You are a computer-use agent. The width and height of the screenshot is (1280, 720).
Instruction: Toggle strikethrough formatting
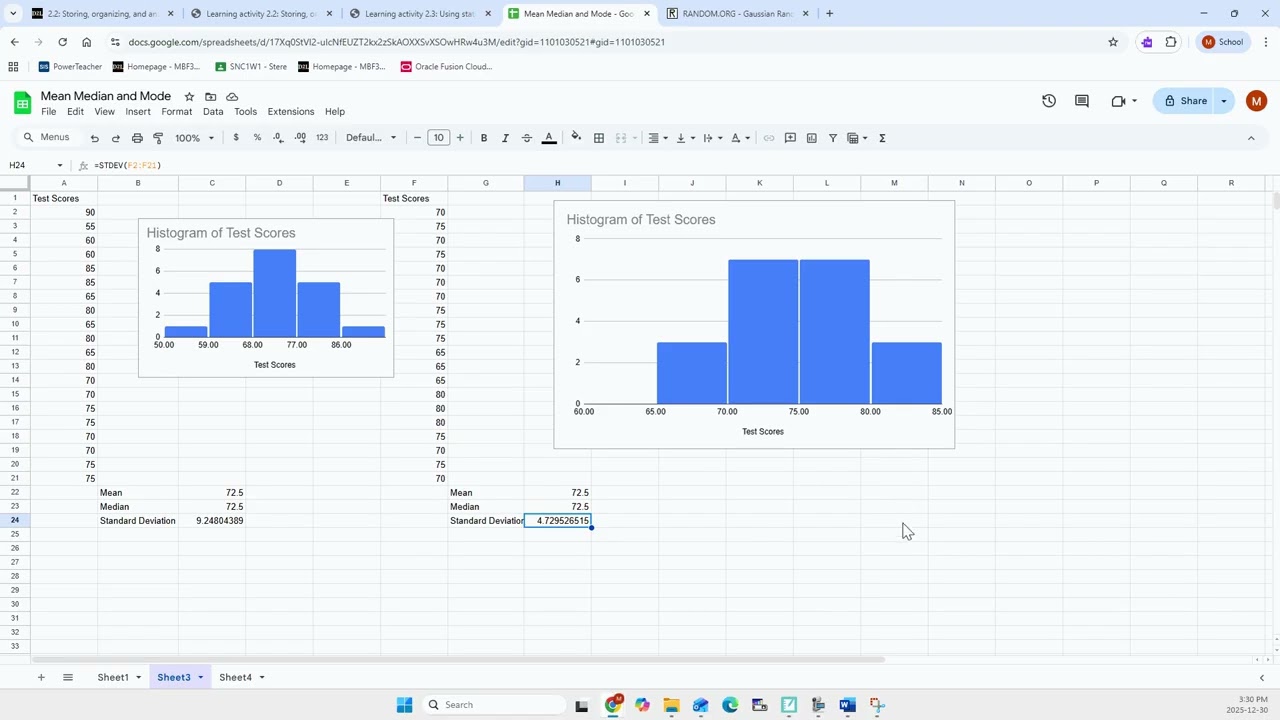coord(527,138)
